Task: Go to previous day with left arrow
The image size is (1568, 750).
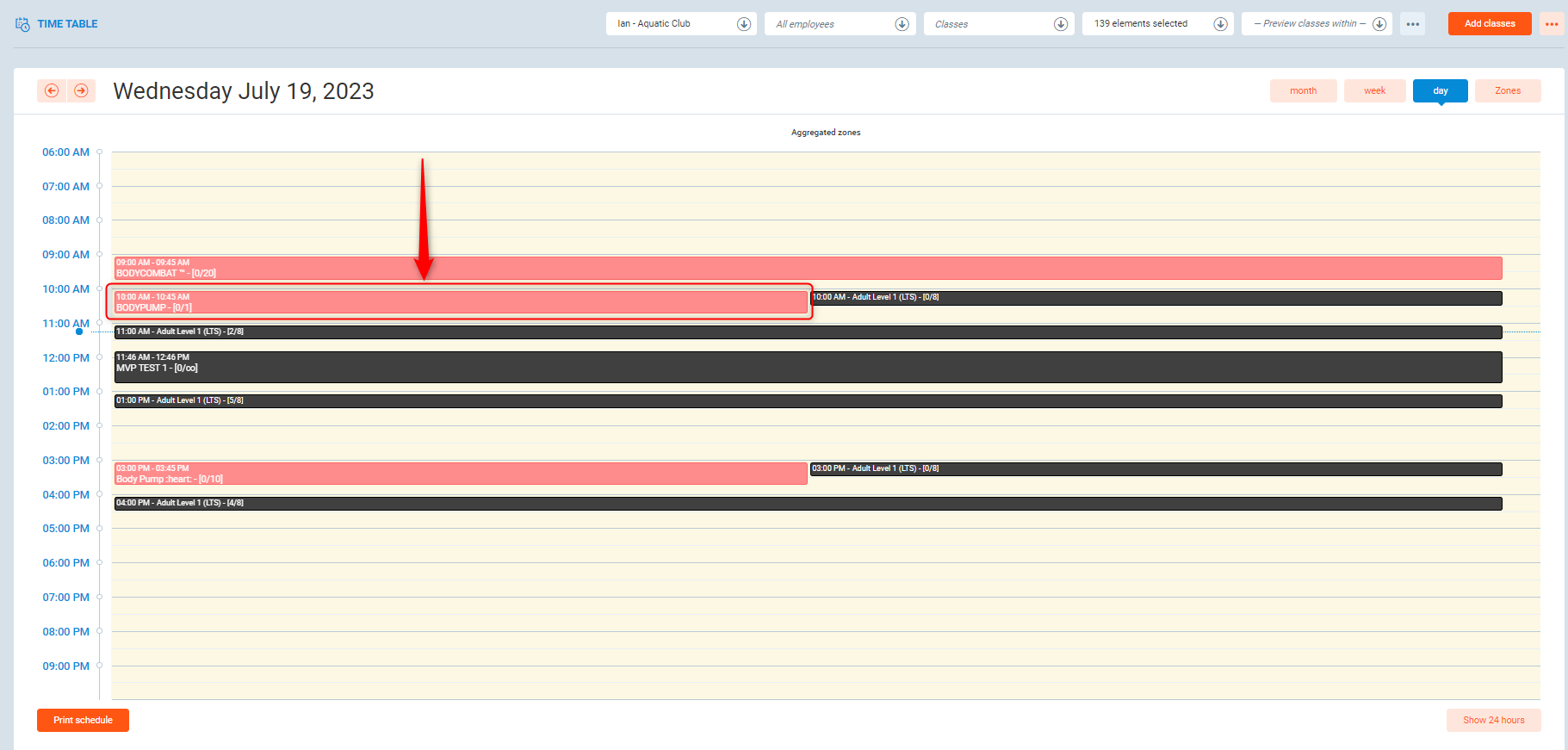Action: click(52, 91)
